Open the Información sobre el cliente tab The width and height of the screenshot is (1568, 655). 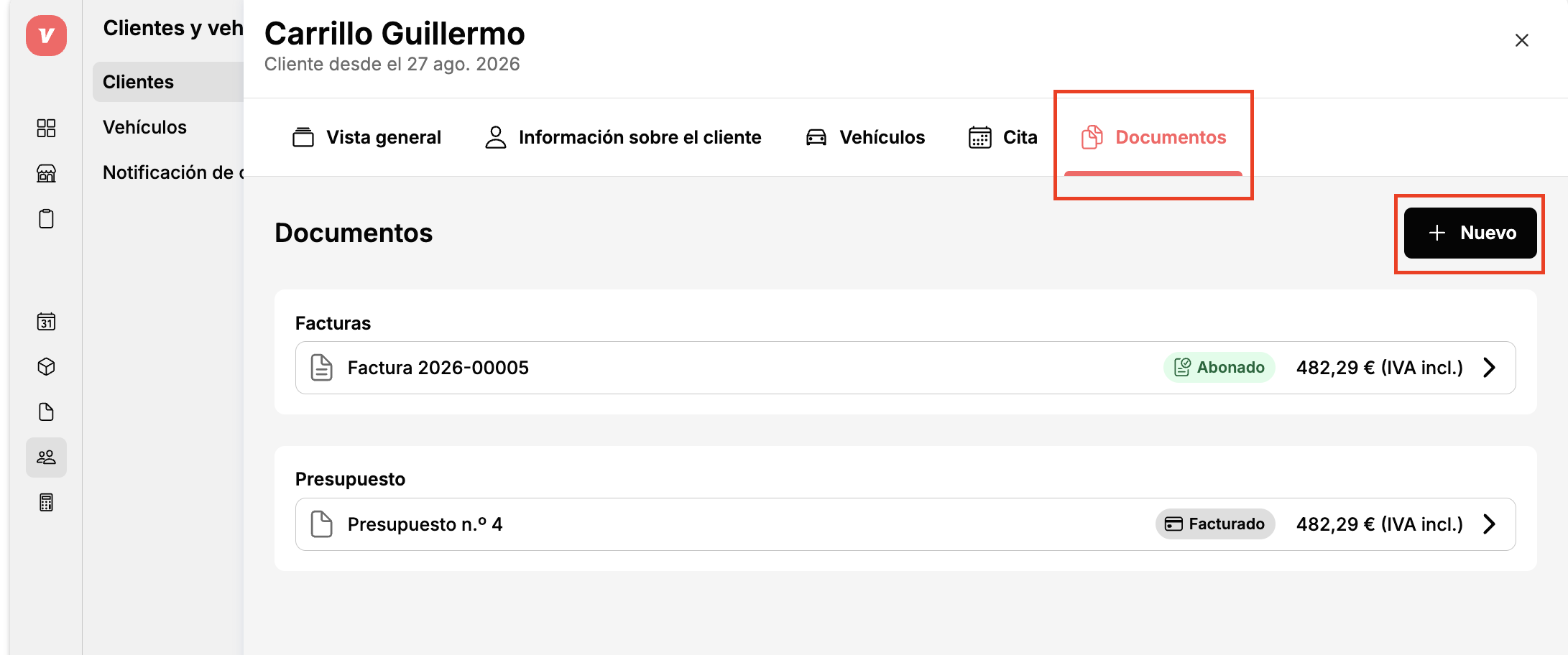pos(623,137)
